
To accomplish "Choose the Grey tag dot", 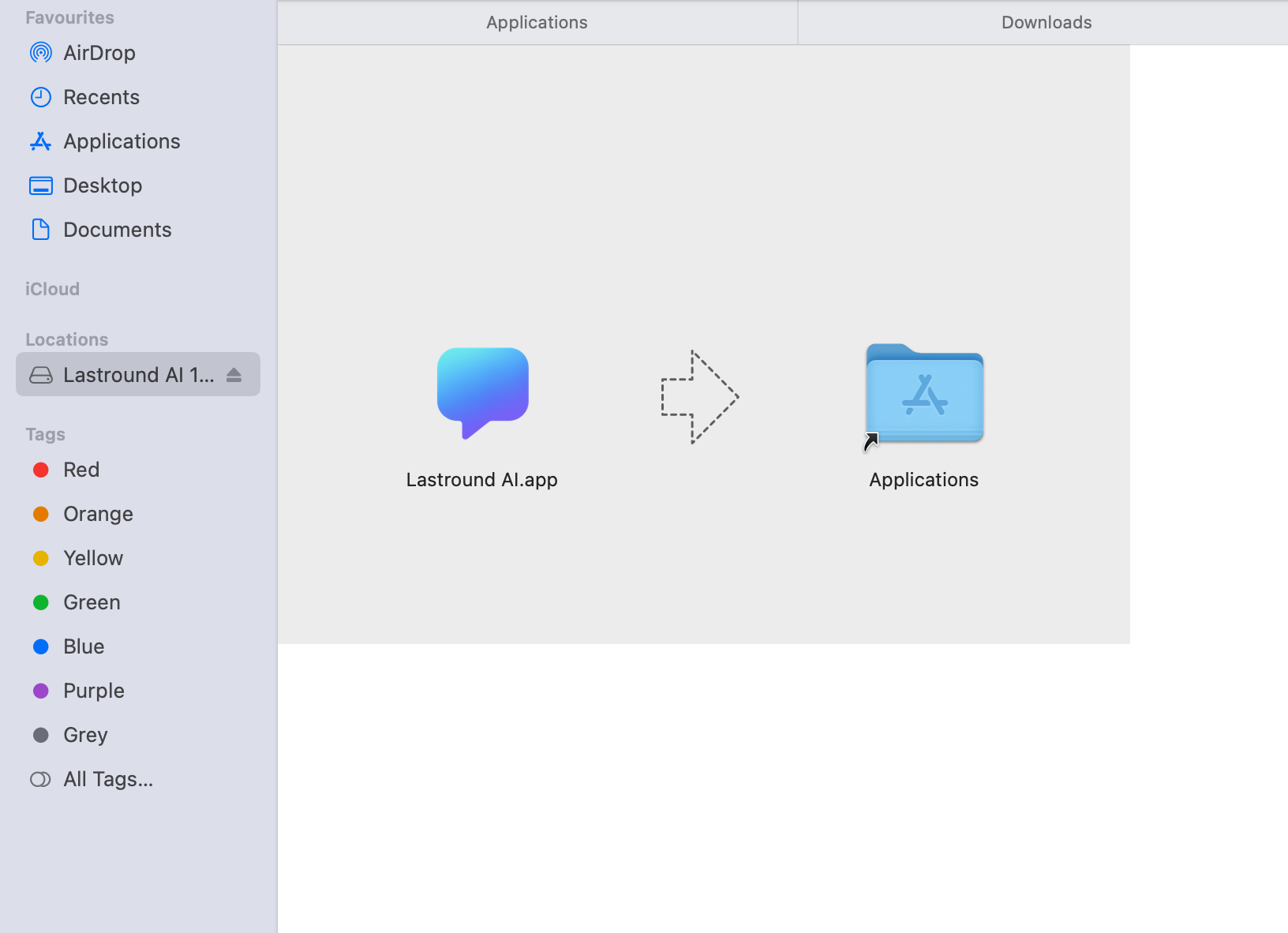I will coord(41,735).
